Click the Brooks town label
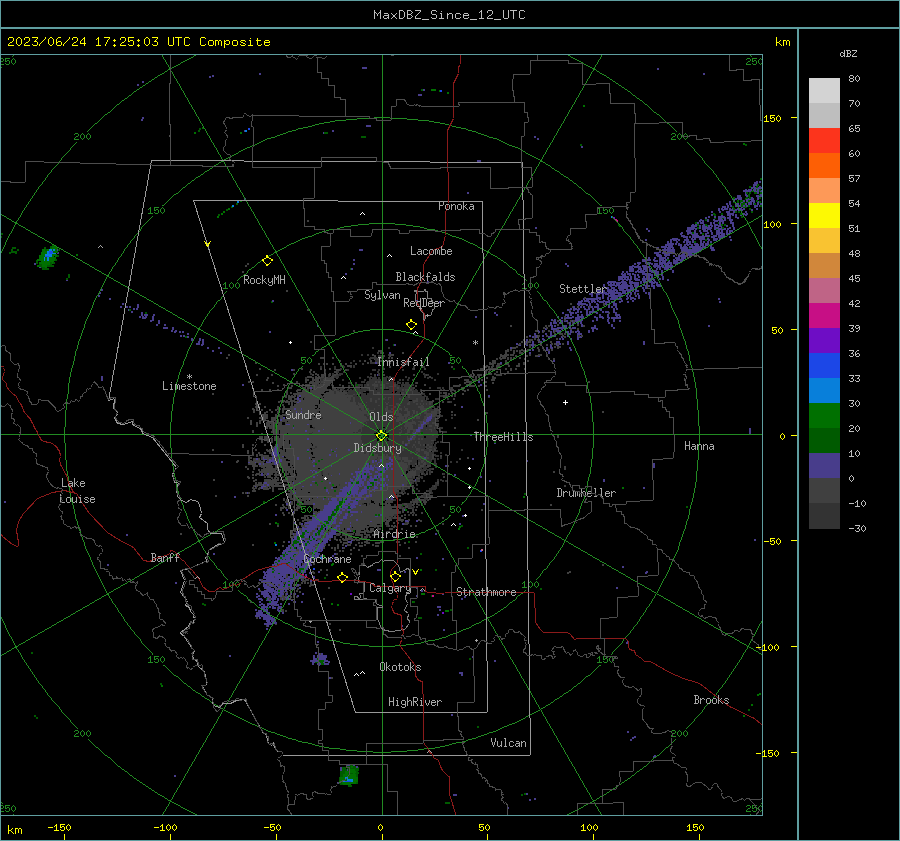The image size is (900, 841). [711, 700]
